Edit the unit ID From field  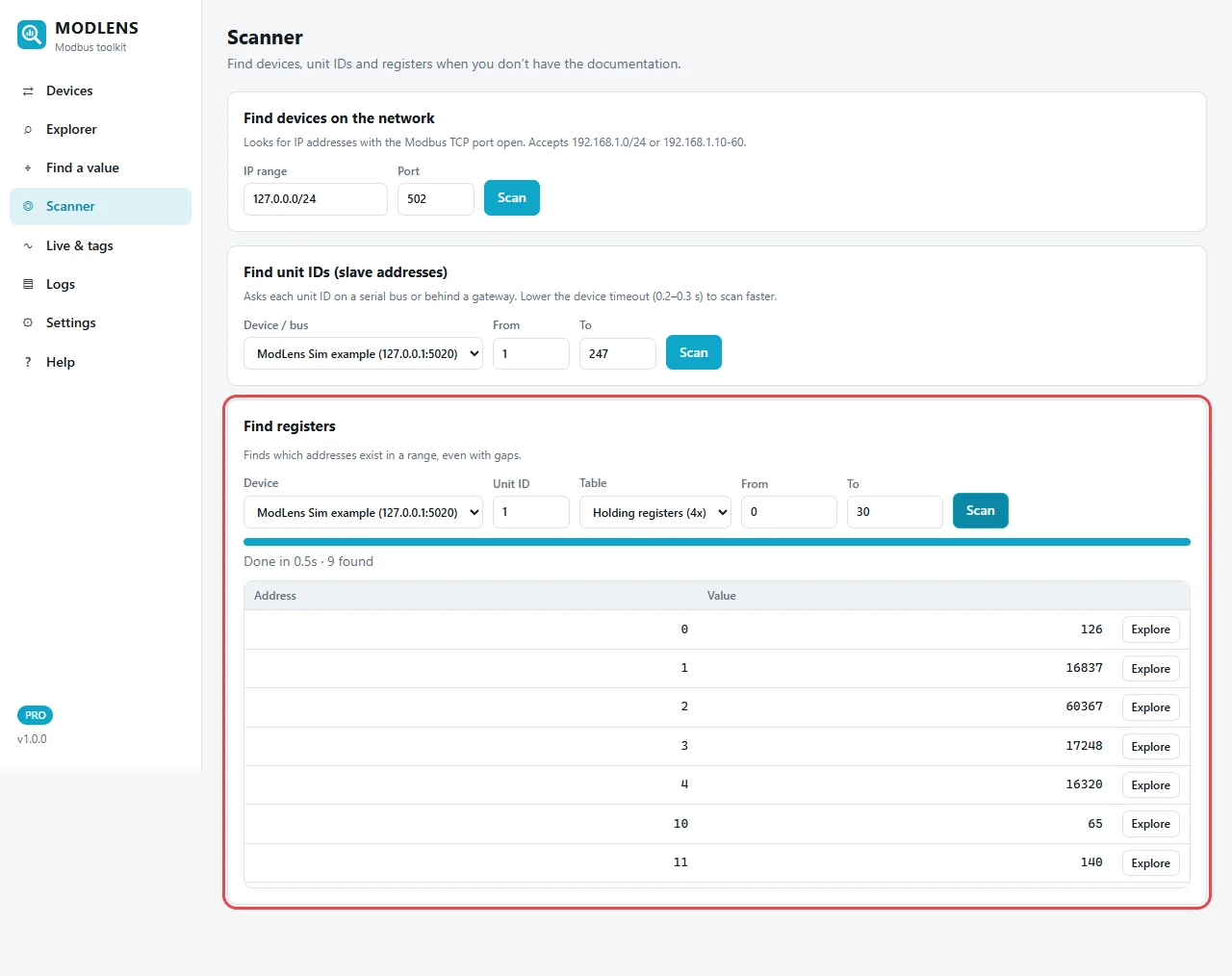(x=531, y=353)
